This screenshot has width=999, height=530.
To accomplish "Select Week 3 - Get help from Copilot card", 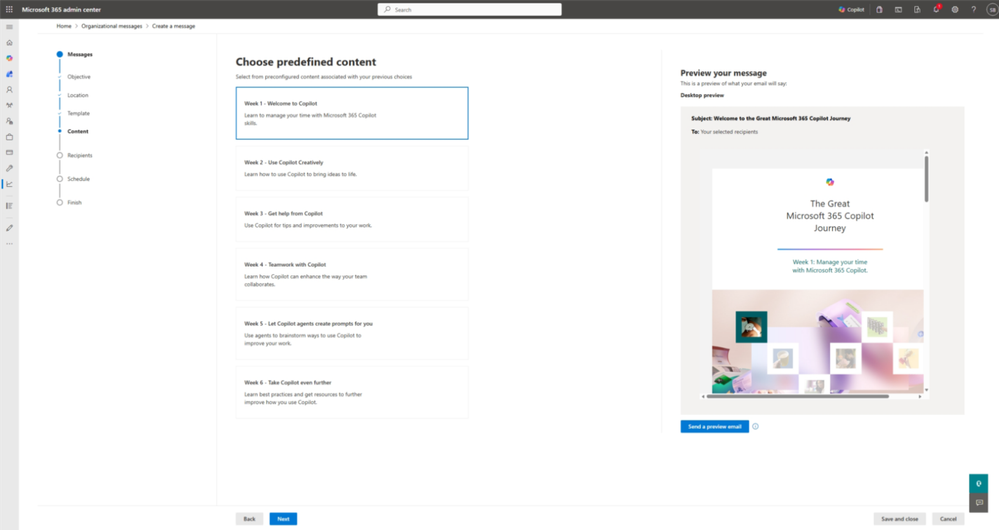I will click(352, 219).
